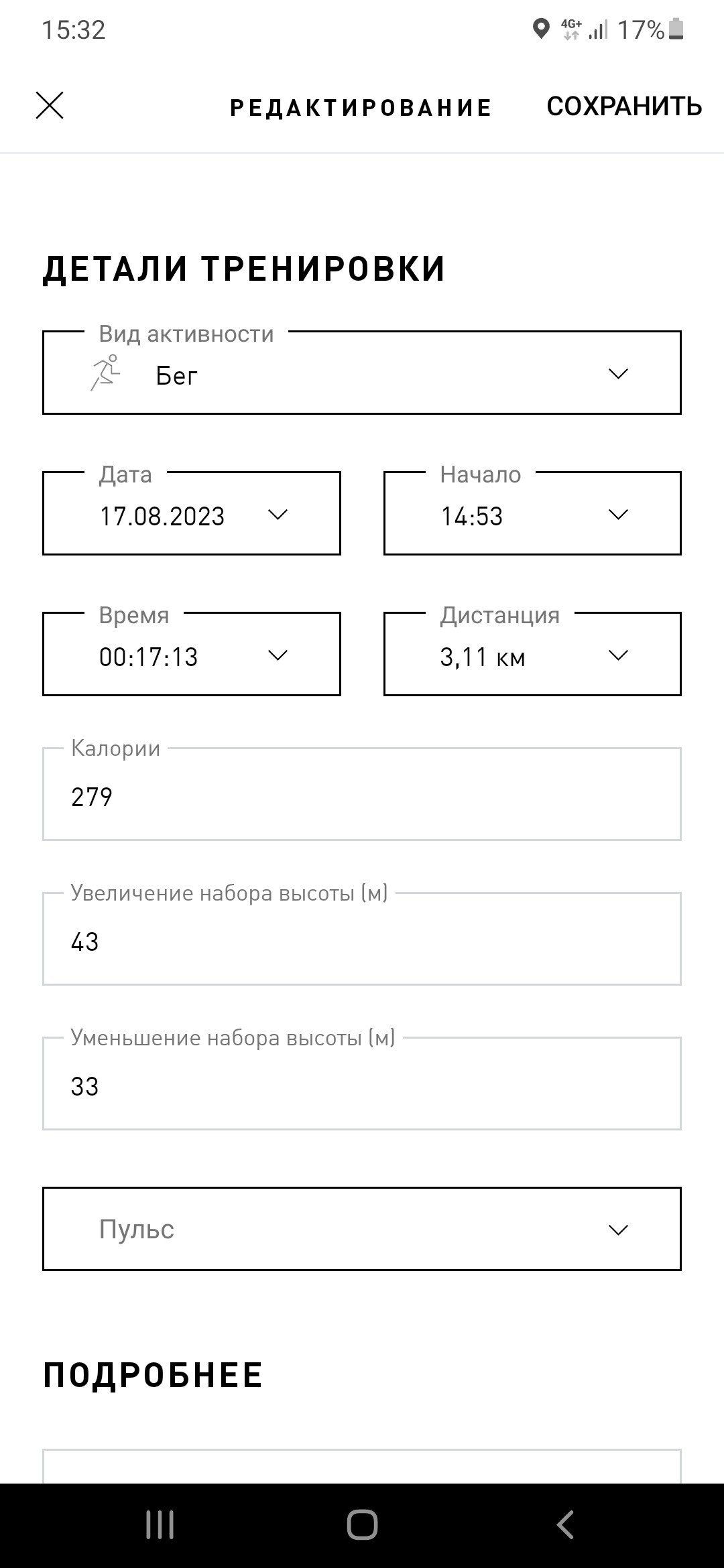The image size is (724, 1568).
Task: Edit the Калории field value 279
Action: pos(362,794)
